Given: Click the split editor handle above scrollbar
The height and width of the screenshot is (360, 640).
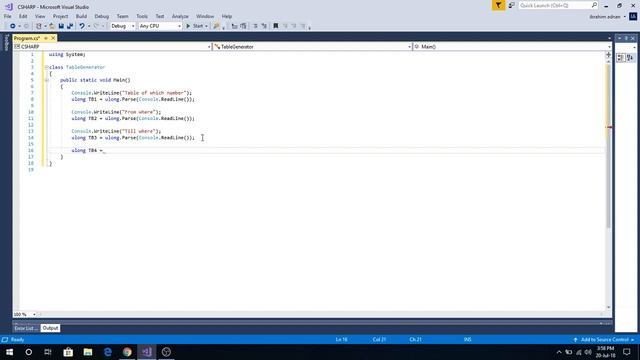Looking at the screenshot, I should coord(608,55).
